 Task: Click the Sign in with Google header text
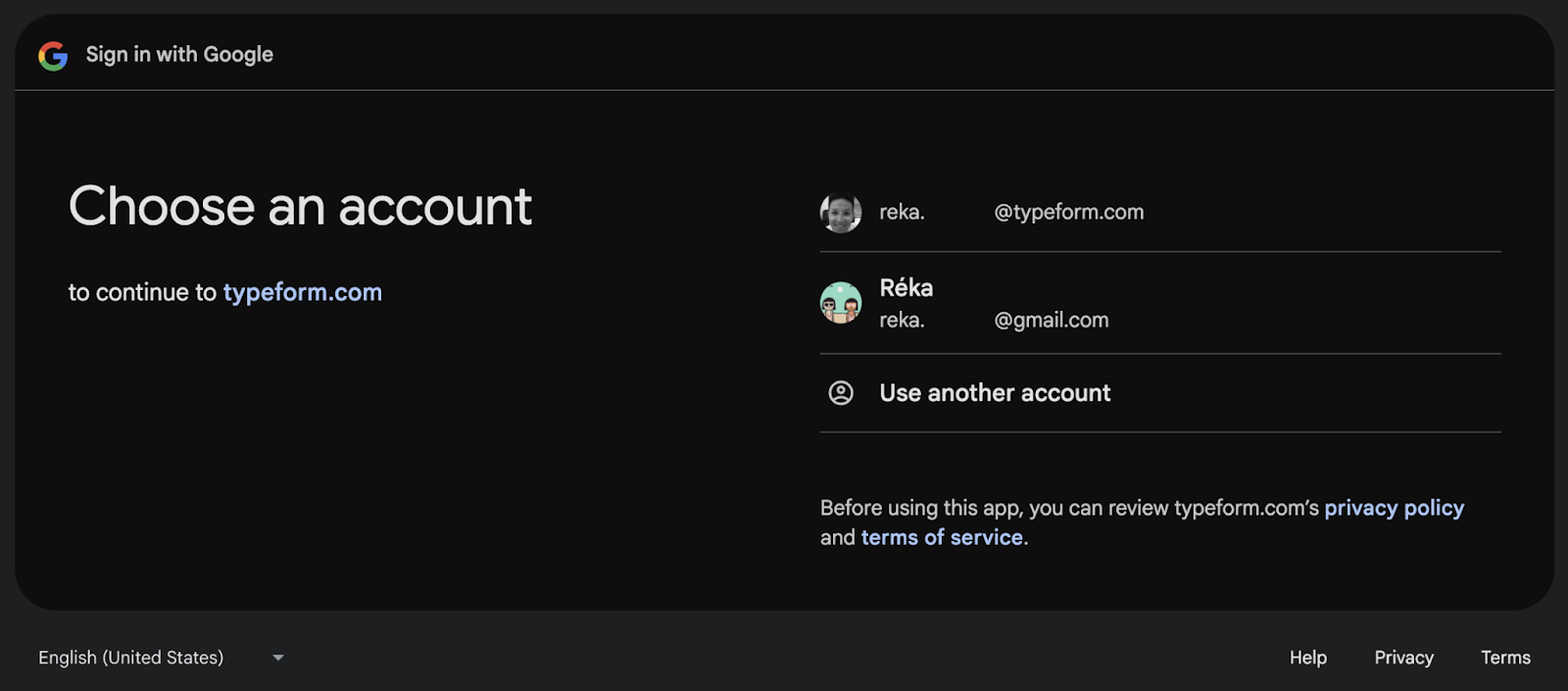tap(179, 55)
